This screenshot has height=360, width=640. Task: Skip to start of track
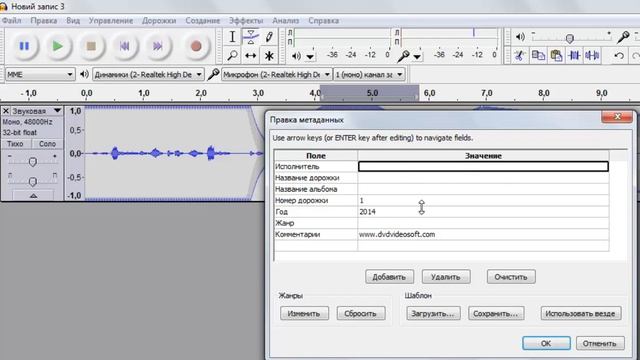coord(124,46)
